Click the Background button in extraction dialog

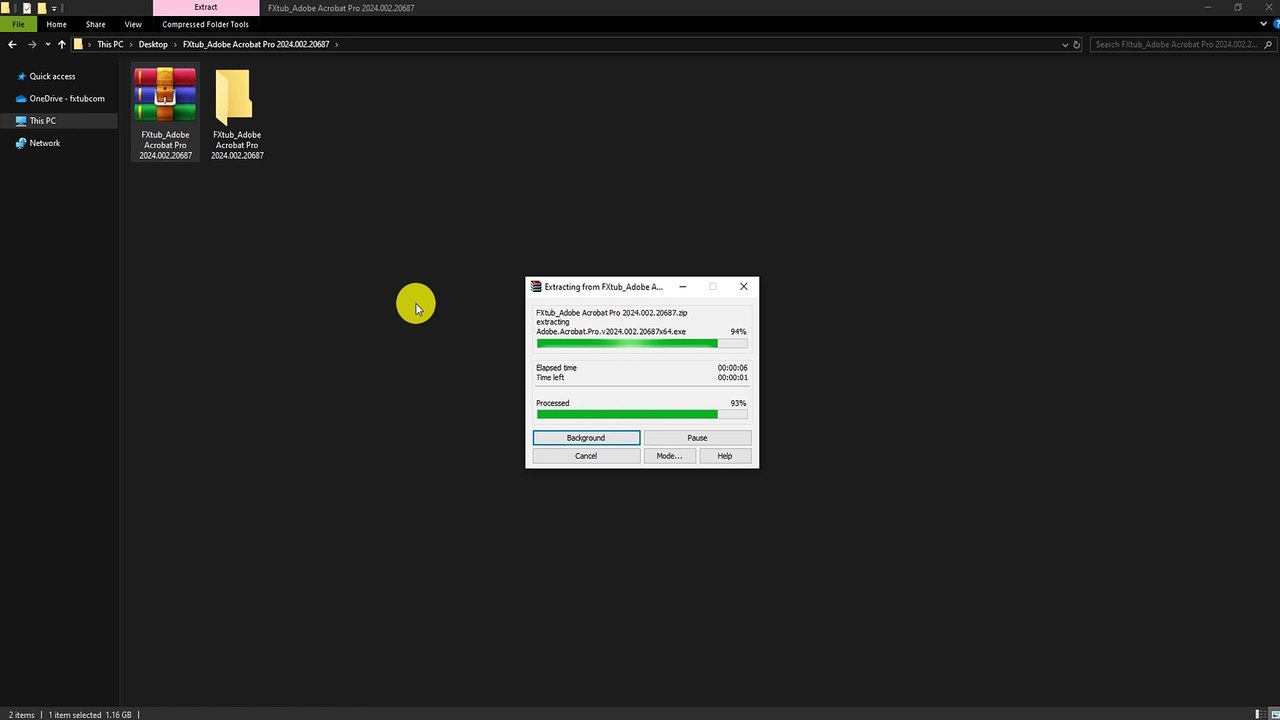[586, 438]
